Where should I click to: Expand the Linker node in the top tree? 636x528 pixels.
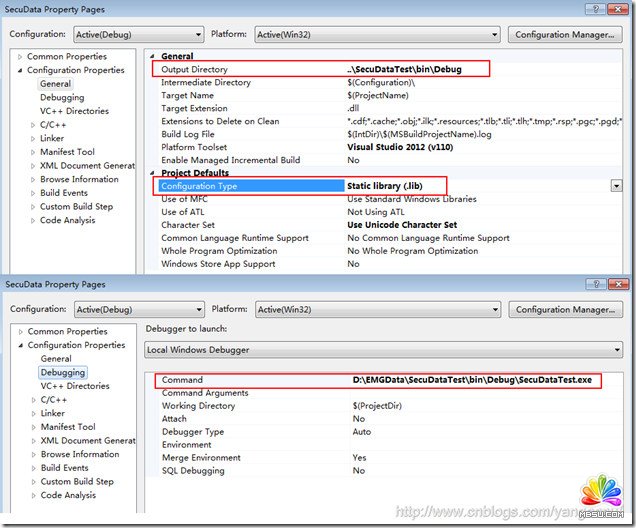pos(33,138)
